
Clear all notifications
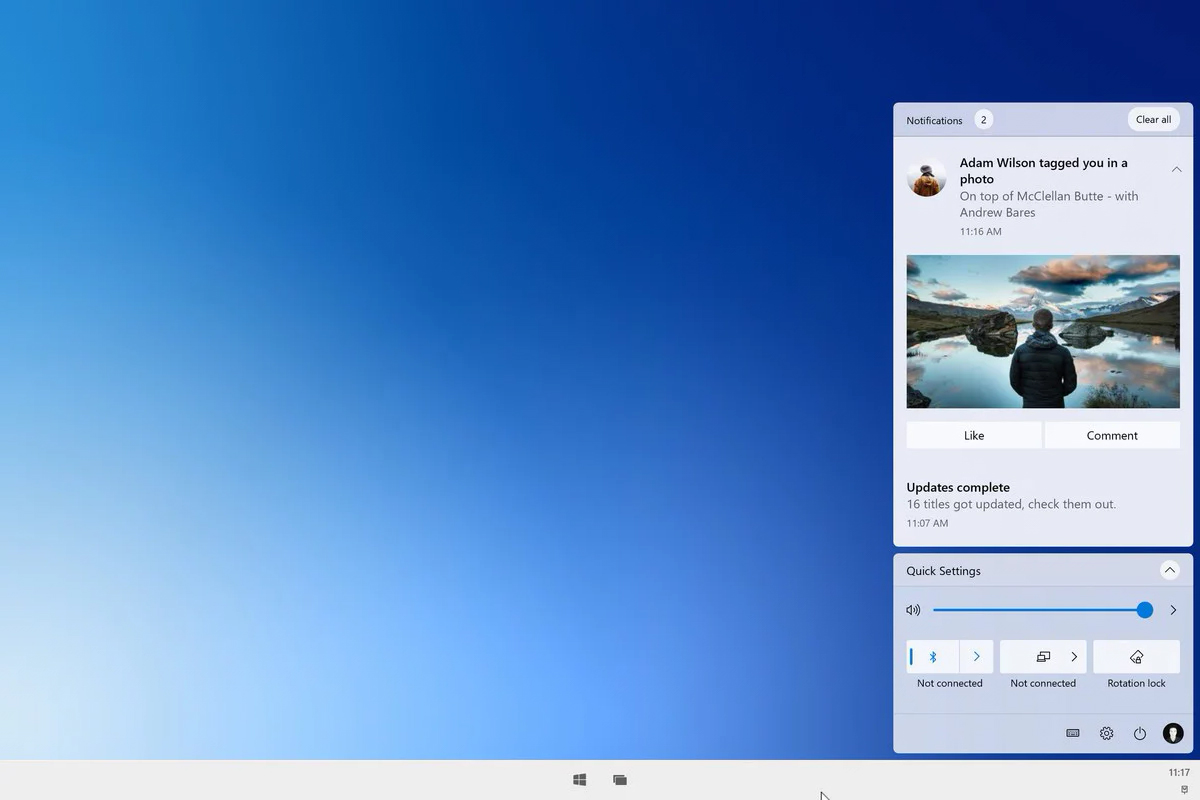pos(1153,120)
